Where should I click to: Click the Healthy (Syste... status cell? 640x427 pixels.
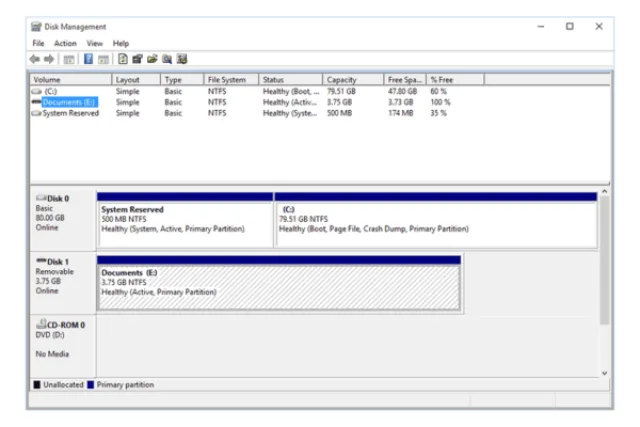(290, 113)
